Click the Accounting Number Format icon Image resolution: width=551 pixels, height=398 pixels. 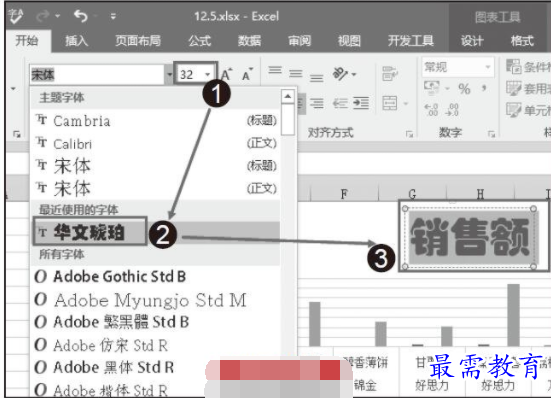431,87
